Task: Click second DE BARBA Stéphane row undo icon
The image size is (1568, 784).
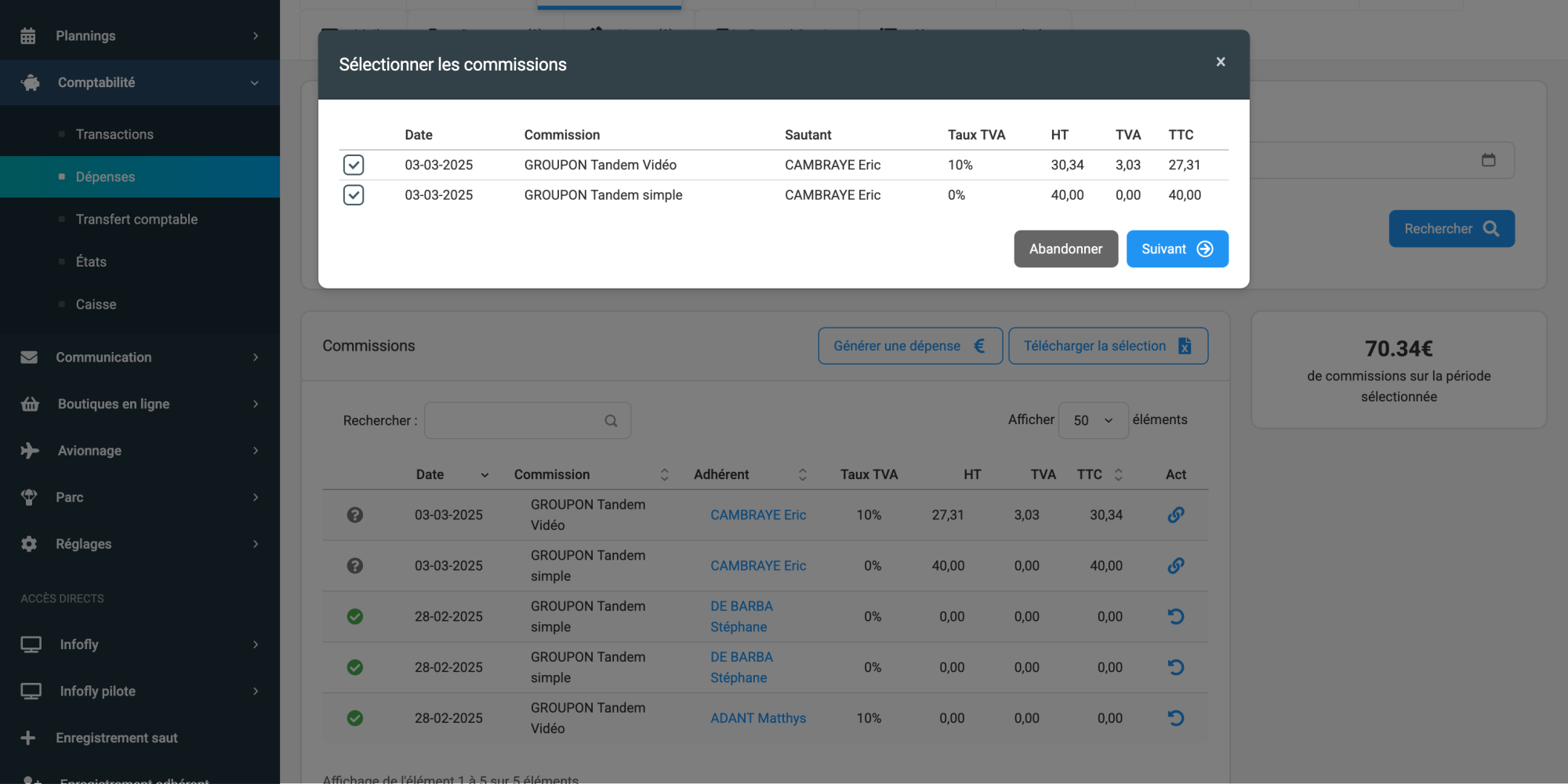Action: pyautogui.click(x=1176, y=667)
